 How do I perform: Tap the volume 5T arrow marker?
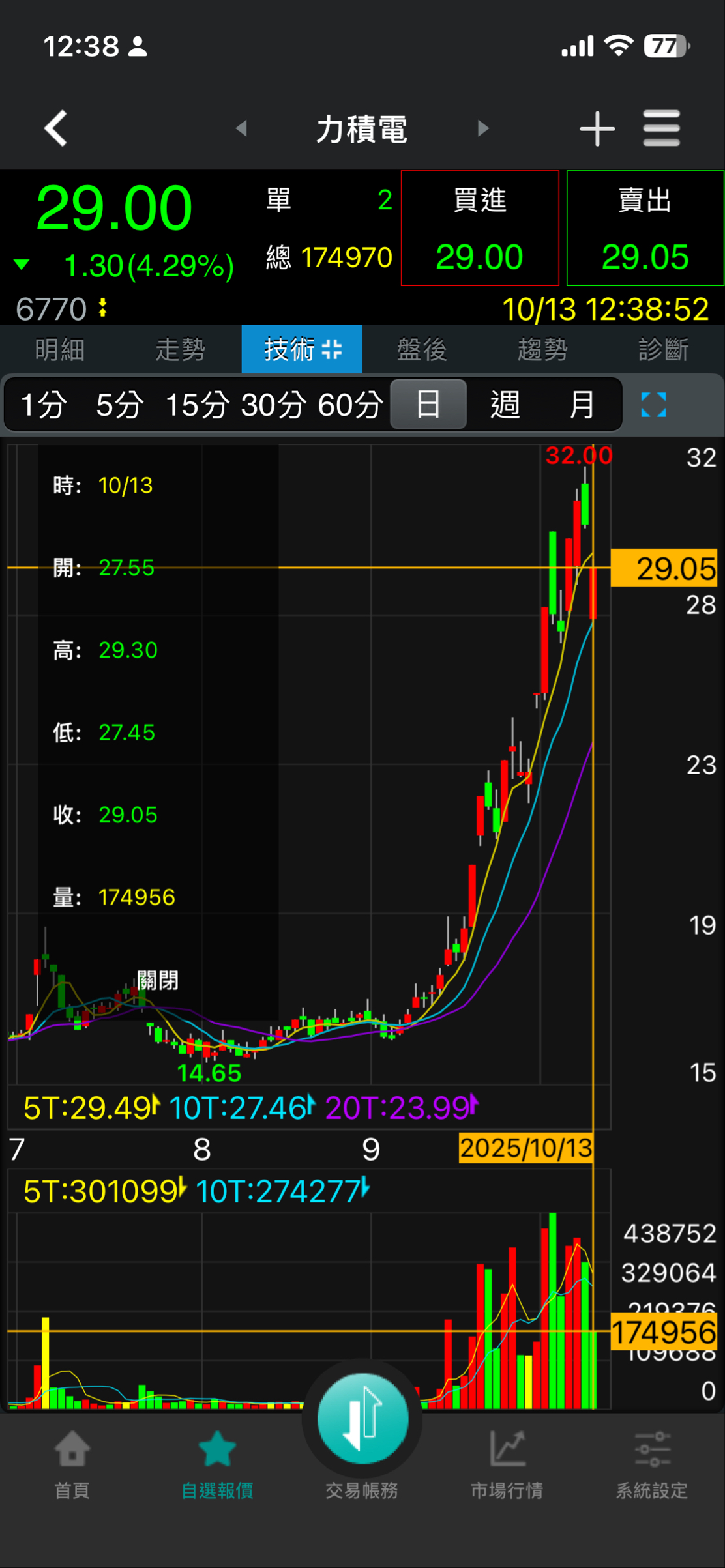point(182,1188)
